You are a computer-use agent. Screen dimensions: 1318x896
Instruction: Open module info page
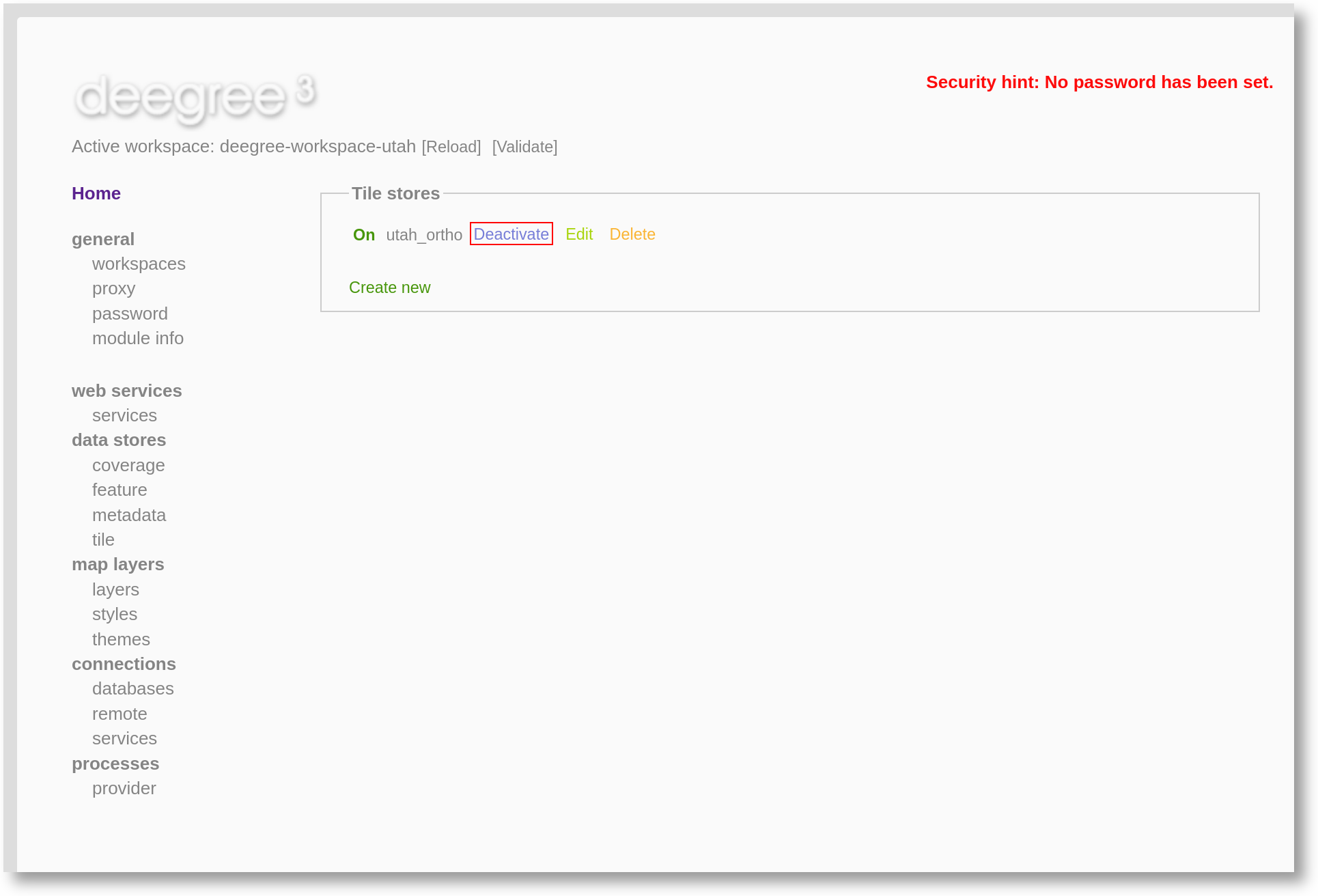click(138, 338)
